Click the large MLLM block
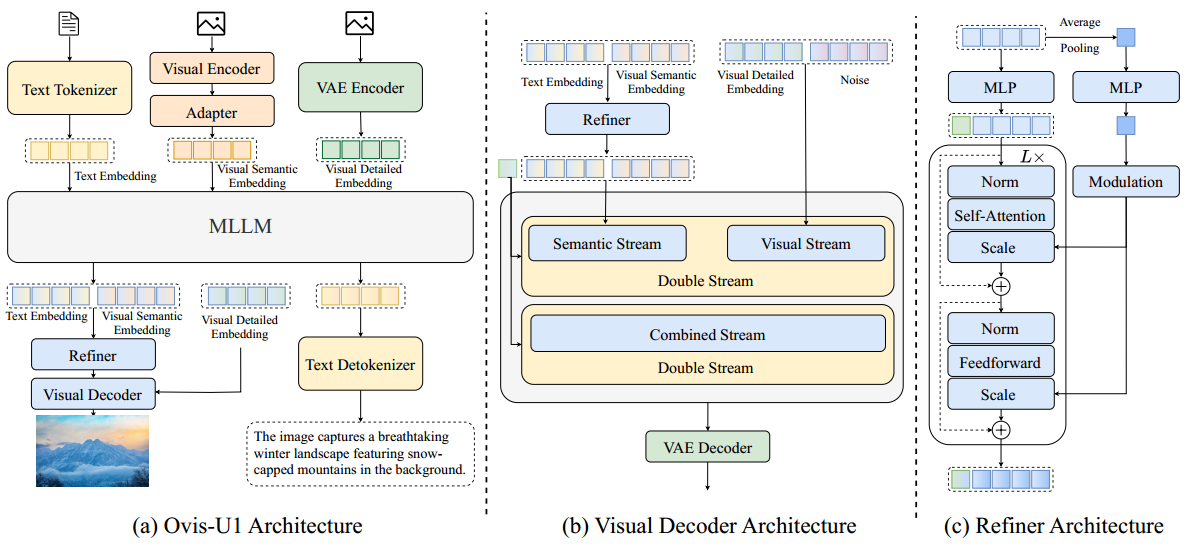Image resolution: width=1187 pixels, height=545 pixels. click(x=240, y=227)
